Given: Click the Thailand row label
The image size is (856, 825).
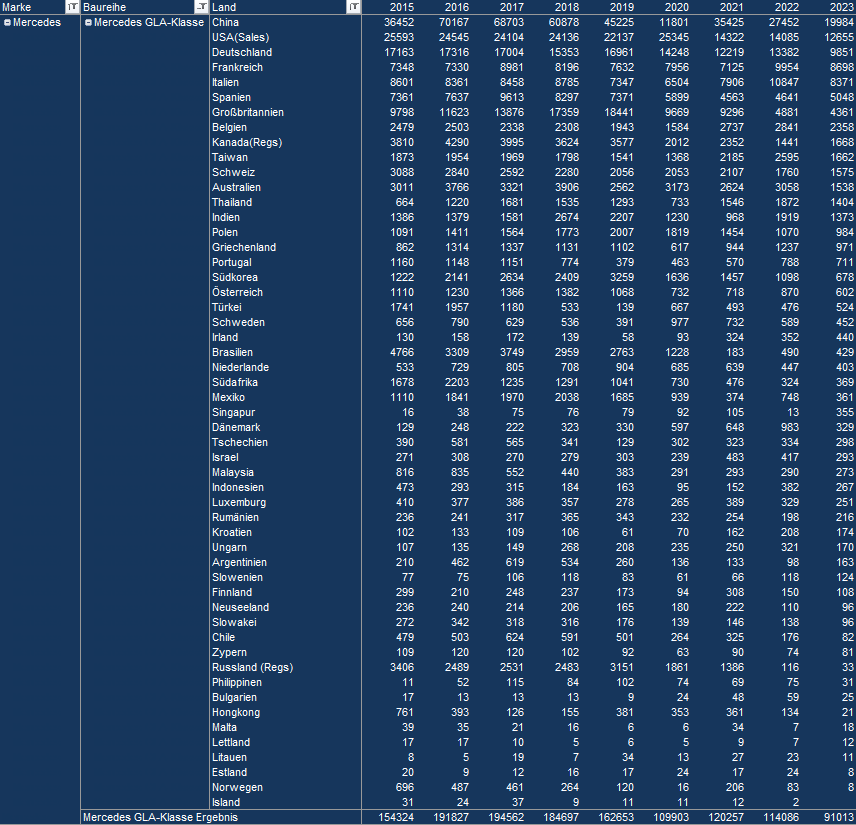Looking at the screenshot, I should click(232, 203).
